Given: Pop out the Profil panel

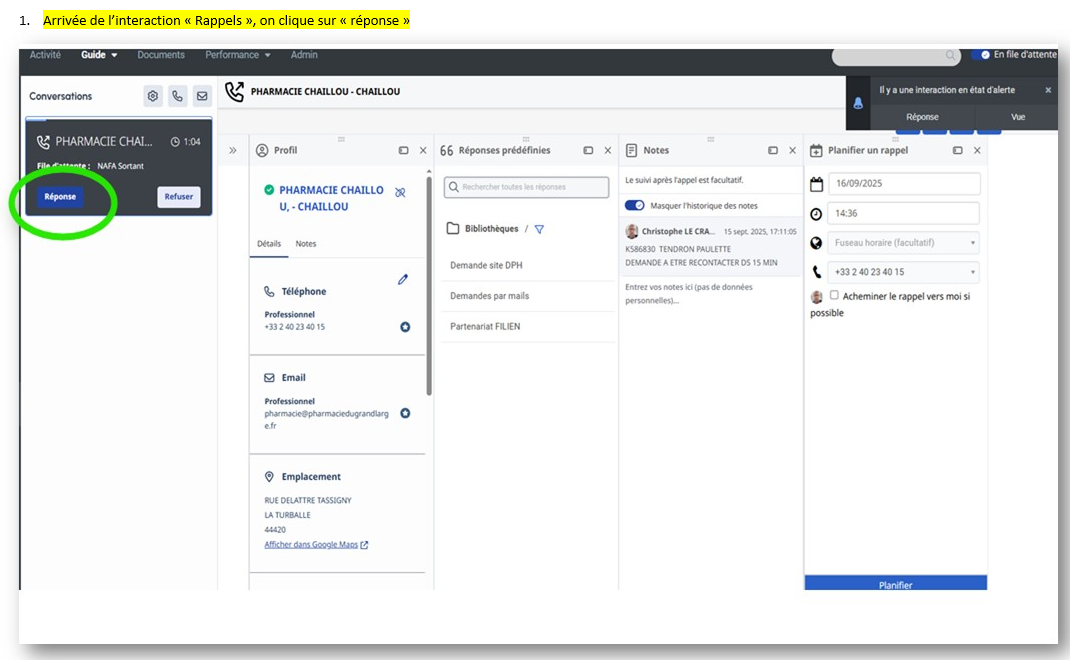Looking at the screenshot, I should tap(403, 150).
